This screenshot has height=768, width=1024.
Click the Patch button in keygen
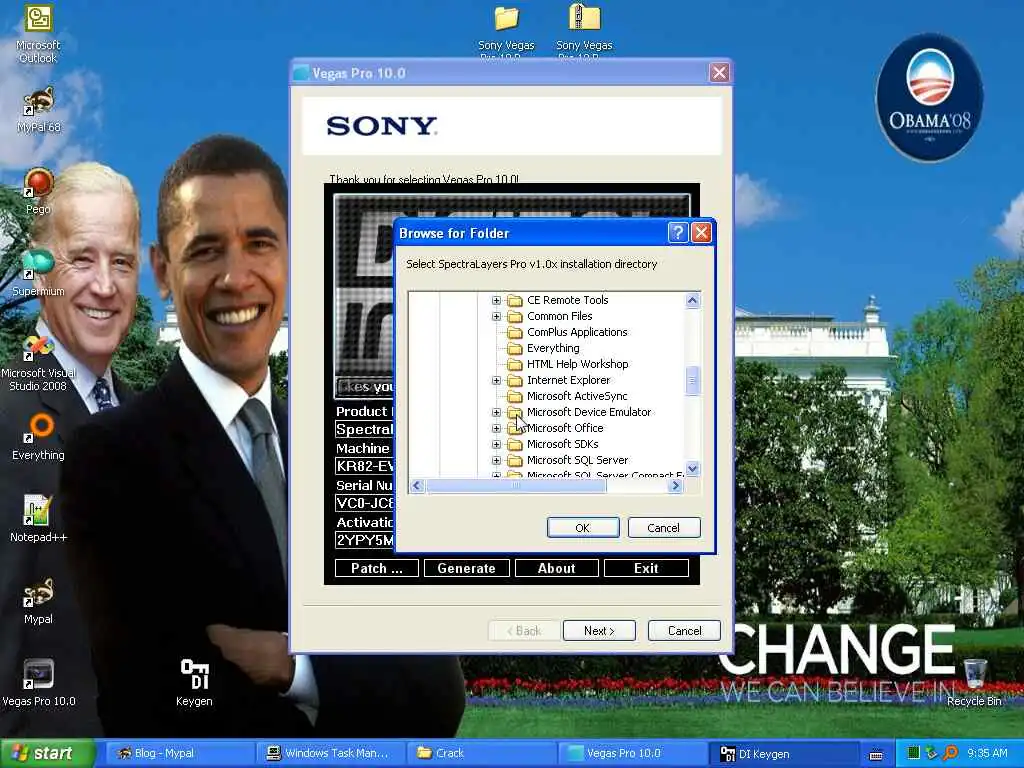coord(377,568)
